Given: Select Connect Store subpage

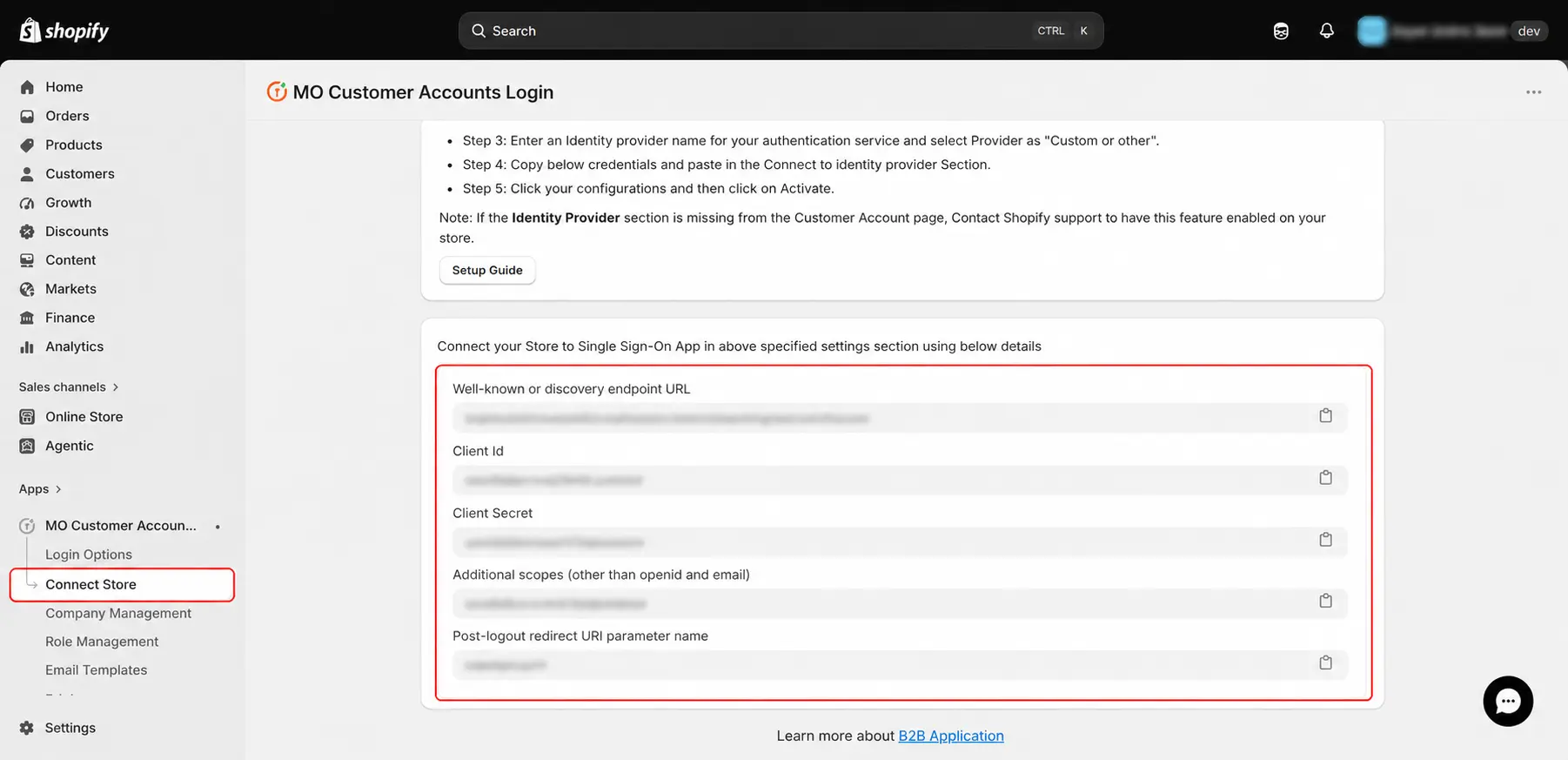Looking at the screenshot, I should pyautogui.click(x=122, y=584).
